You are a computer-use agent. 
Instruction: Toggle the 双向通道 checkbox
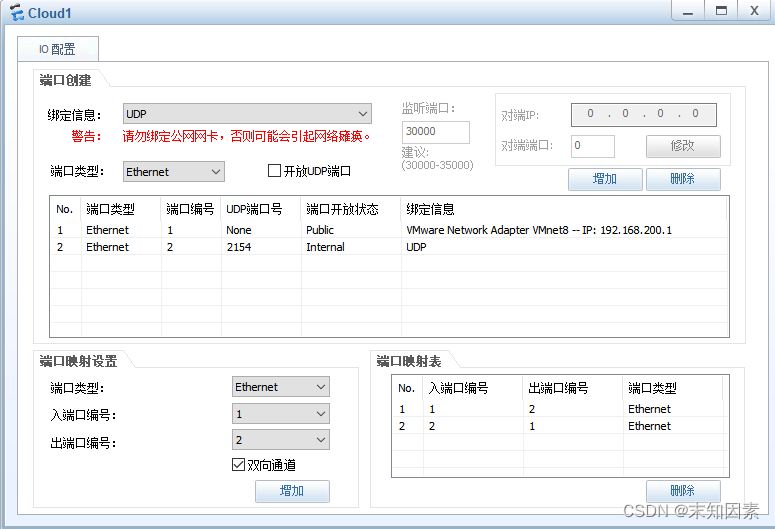(x=238, y=464)
